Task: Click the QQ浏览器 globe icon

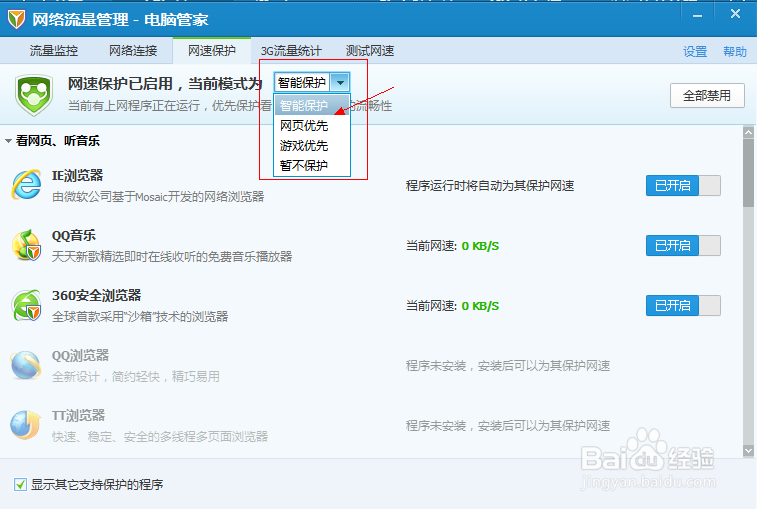Action: coord(26,365)
